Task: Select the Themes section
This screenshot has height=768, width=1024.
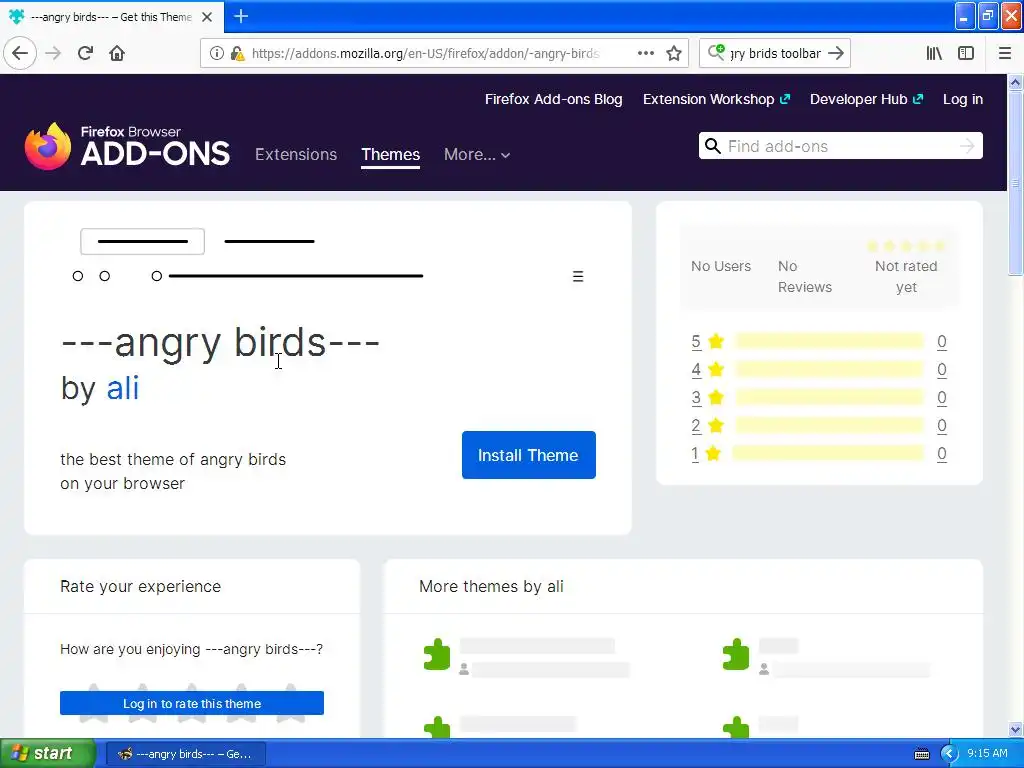Action: [391, 155]
